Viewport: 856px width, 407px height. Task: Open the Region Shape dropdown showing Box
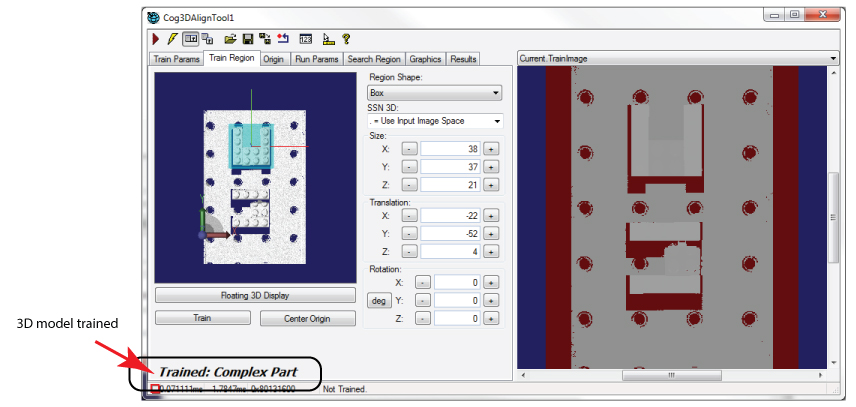pyautogui.click(x=434, y=93)
